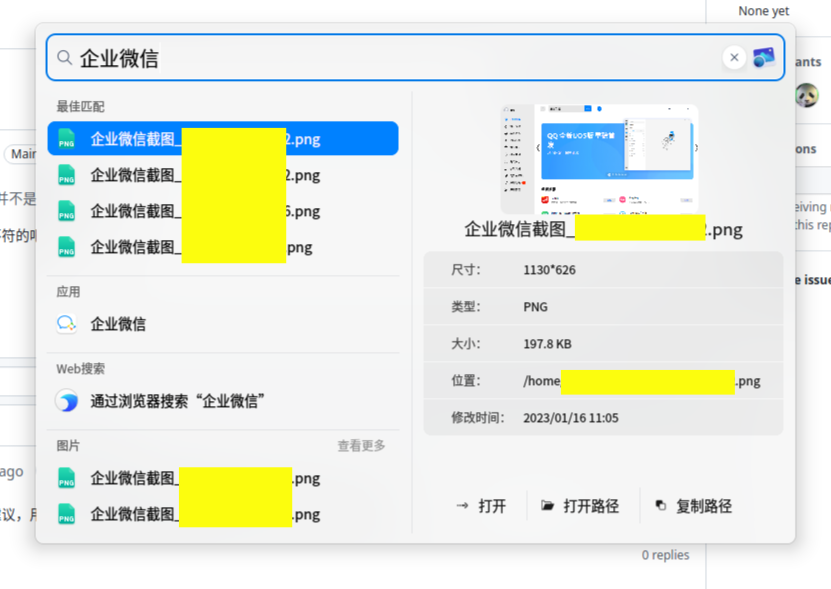Select the 企业微信截图 result ending 6.png
The height and width of the screenshot is (589, 831).
pyautogui.click(x=223, y=211)
